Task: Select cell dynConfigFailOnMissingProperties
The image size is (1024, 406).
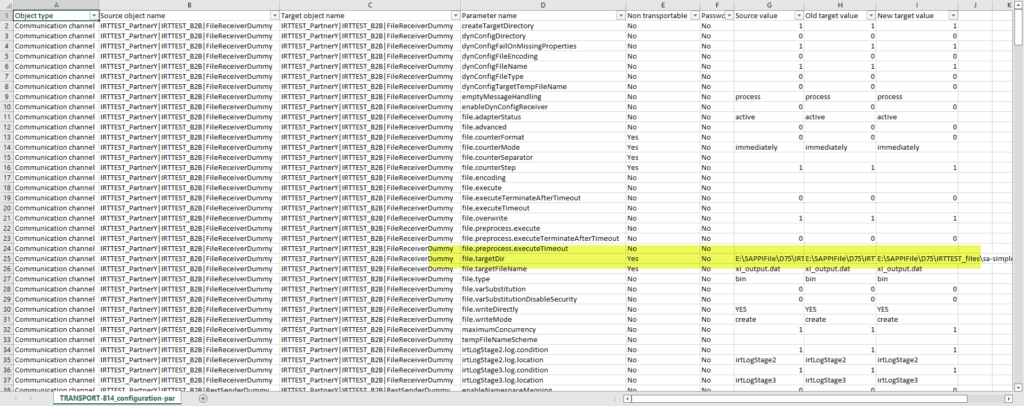Action: pos(543,46)
